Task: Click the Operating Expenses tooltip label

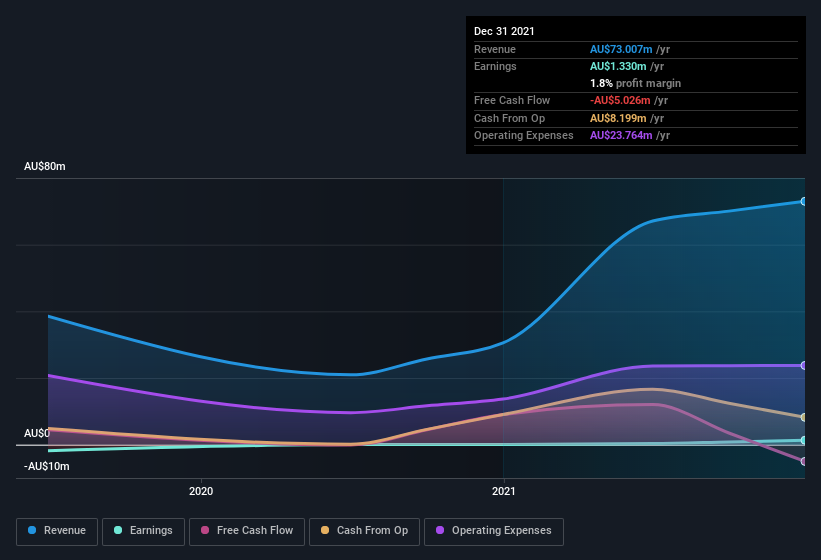Action: coord(524,136)
